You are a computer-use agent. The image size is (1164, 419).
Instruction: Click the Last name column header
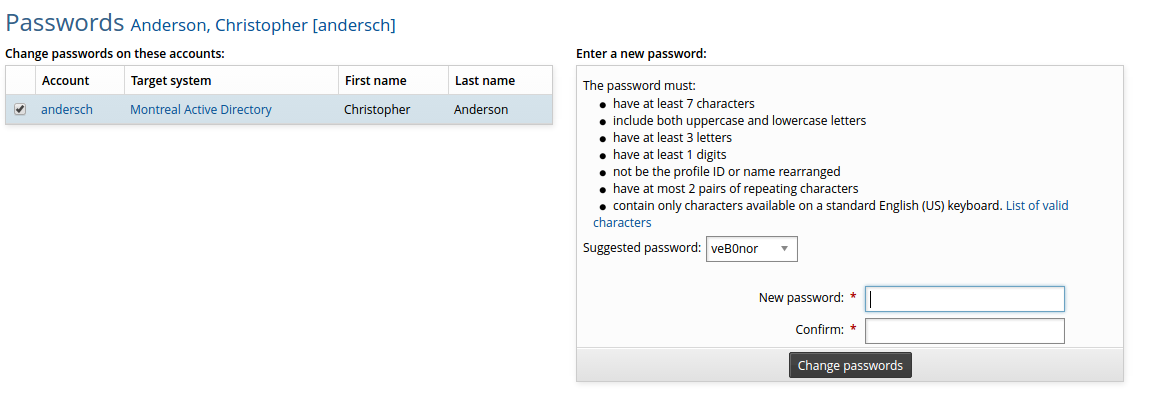(x=485, y=81)
